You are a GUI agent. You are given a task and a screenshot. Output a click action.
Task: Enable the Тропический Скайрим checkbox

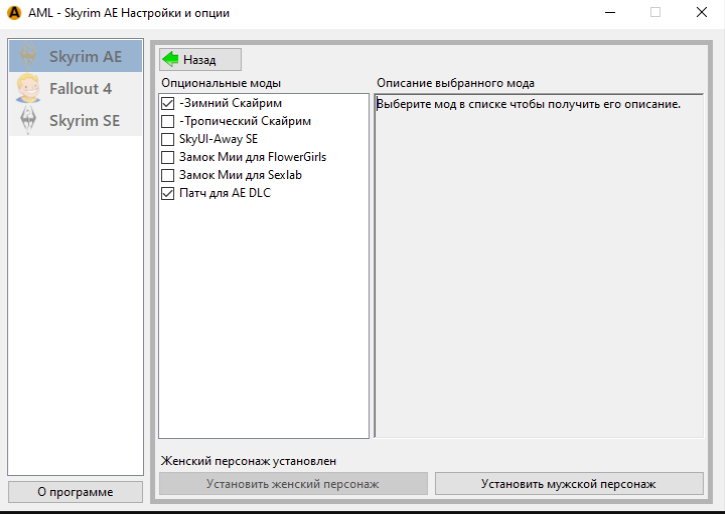point(168,121)
